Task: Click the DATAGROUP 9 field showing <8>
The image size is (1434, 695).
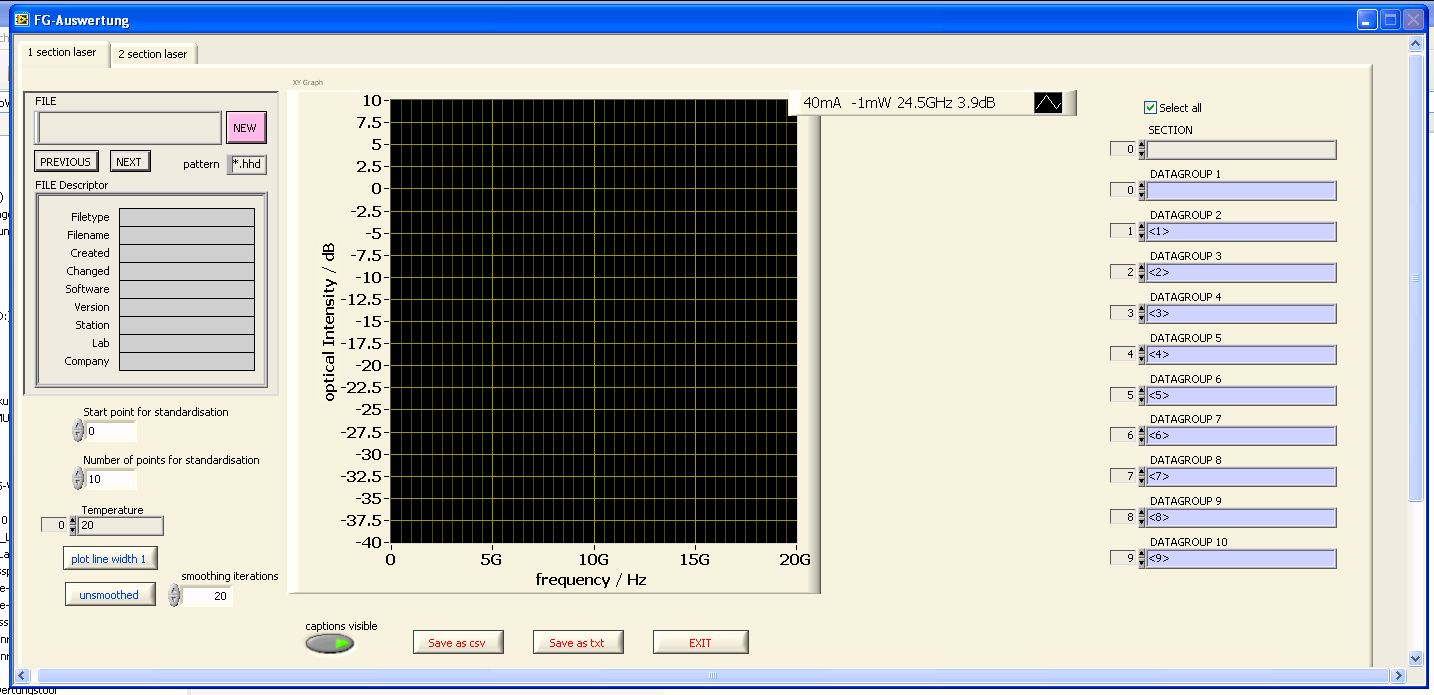Action: click(1241, 517)
